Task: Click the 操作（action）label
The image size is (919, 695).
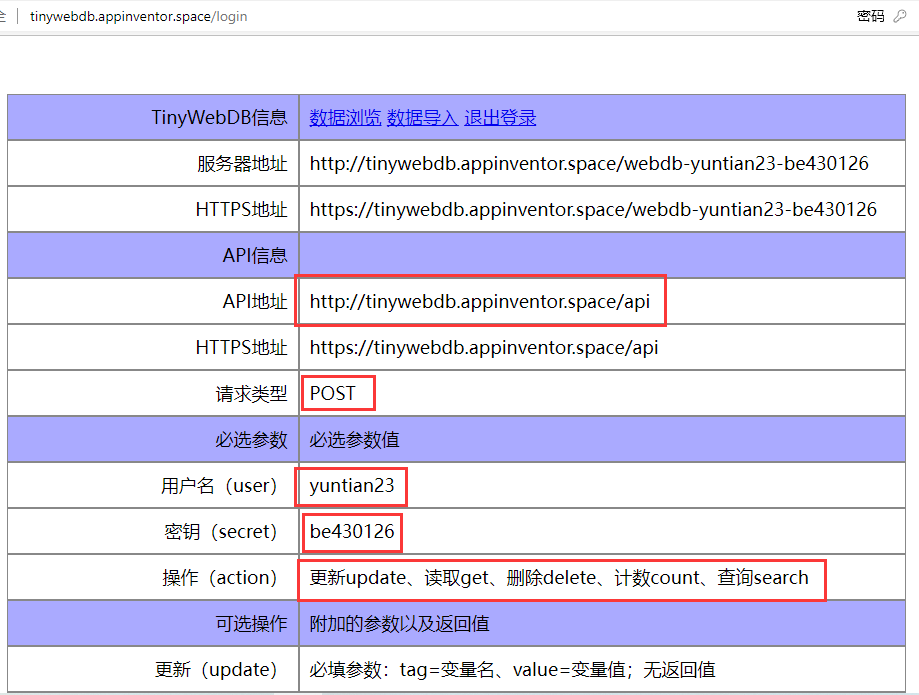Action: tap(219, 578)
